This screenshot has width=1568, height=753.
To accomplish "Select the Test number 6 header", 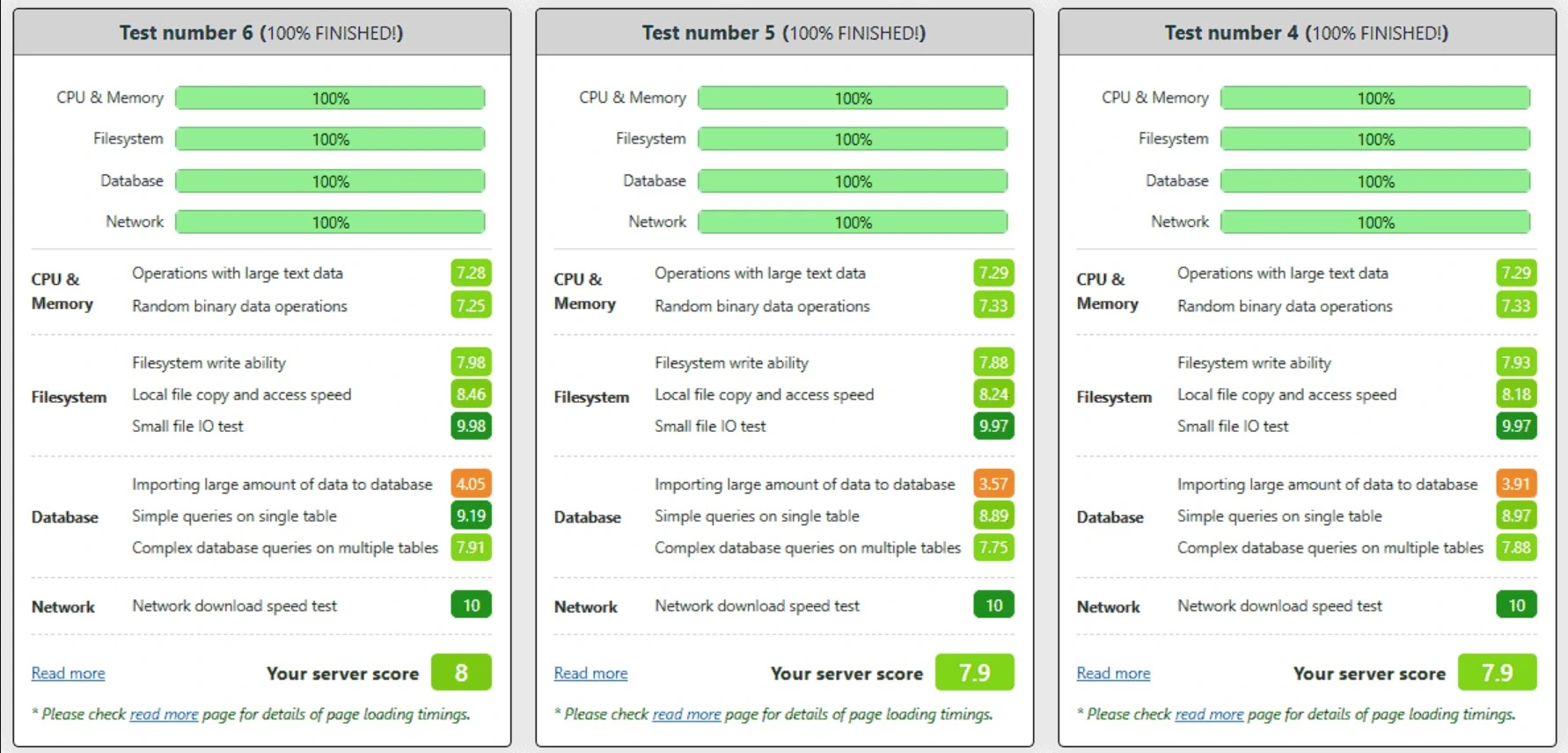I will pos(261,33).
